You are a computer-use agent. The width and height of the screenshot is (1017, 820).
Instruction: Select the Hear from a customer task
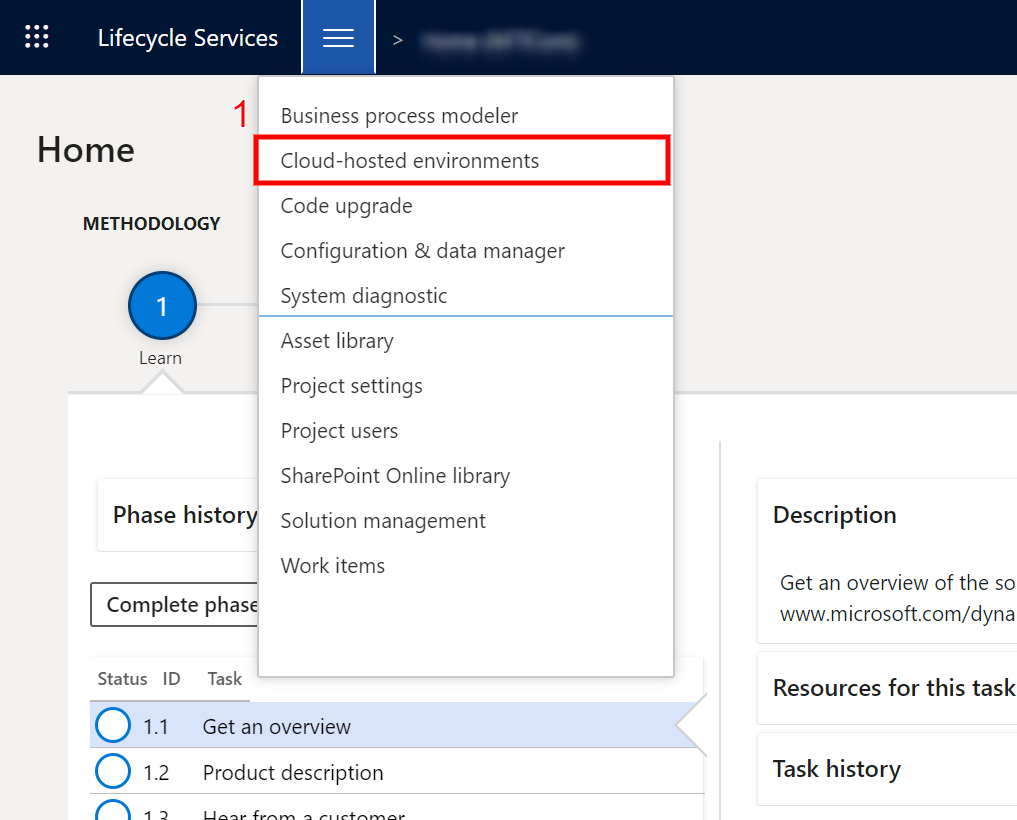(x=304, y=814)
